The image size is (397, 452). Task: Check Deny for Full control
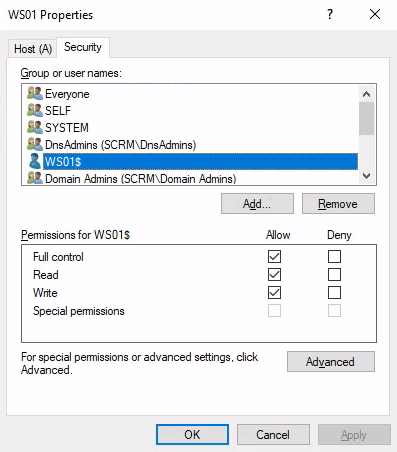coord(334,257)
